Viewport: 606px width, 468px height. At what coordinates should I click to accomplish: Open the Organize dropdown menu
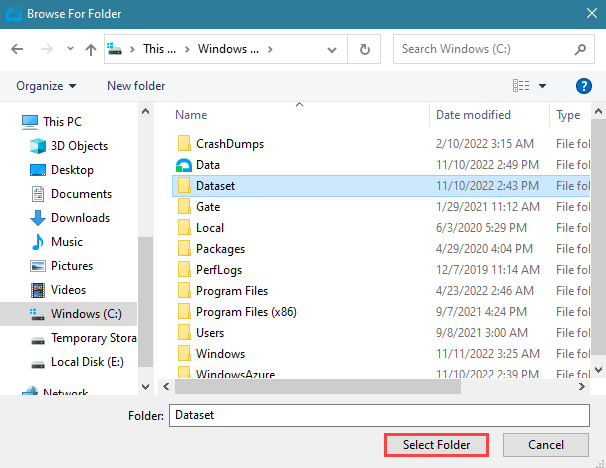[x=46, y=86]
